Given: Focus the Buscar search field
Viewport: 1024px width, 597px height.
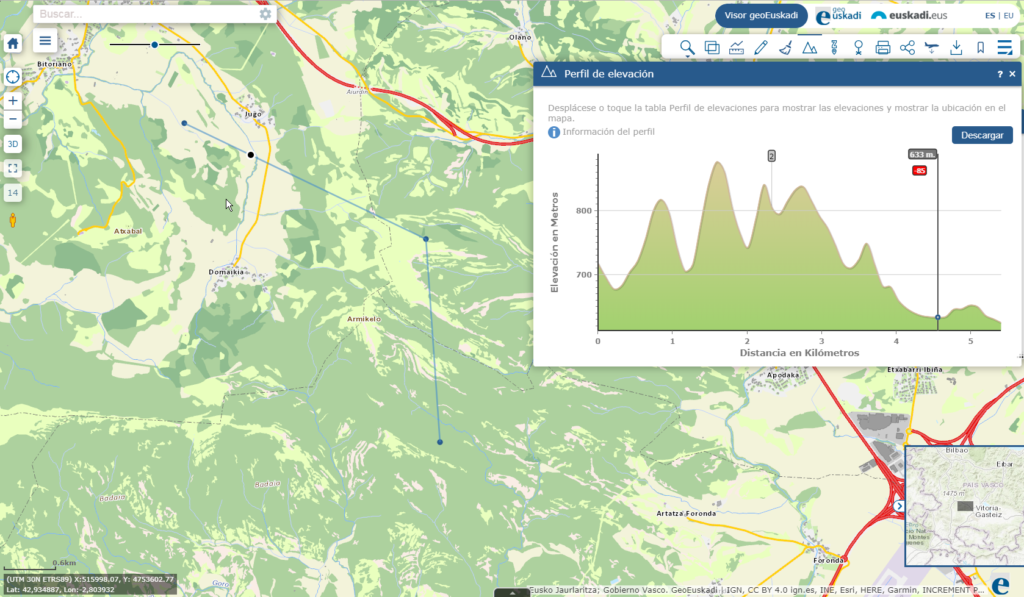Looking at the screenshot, I should coord(147,14).
